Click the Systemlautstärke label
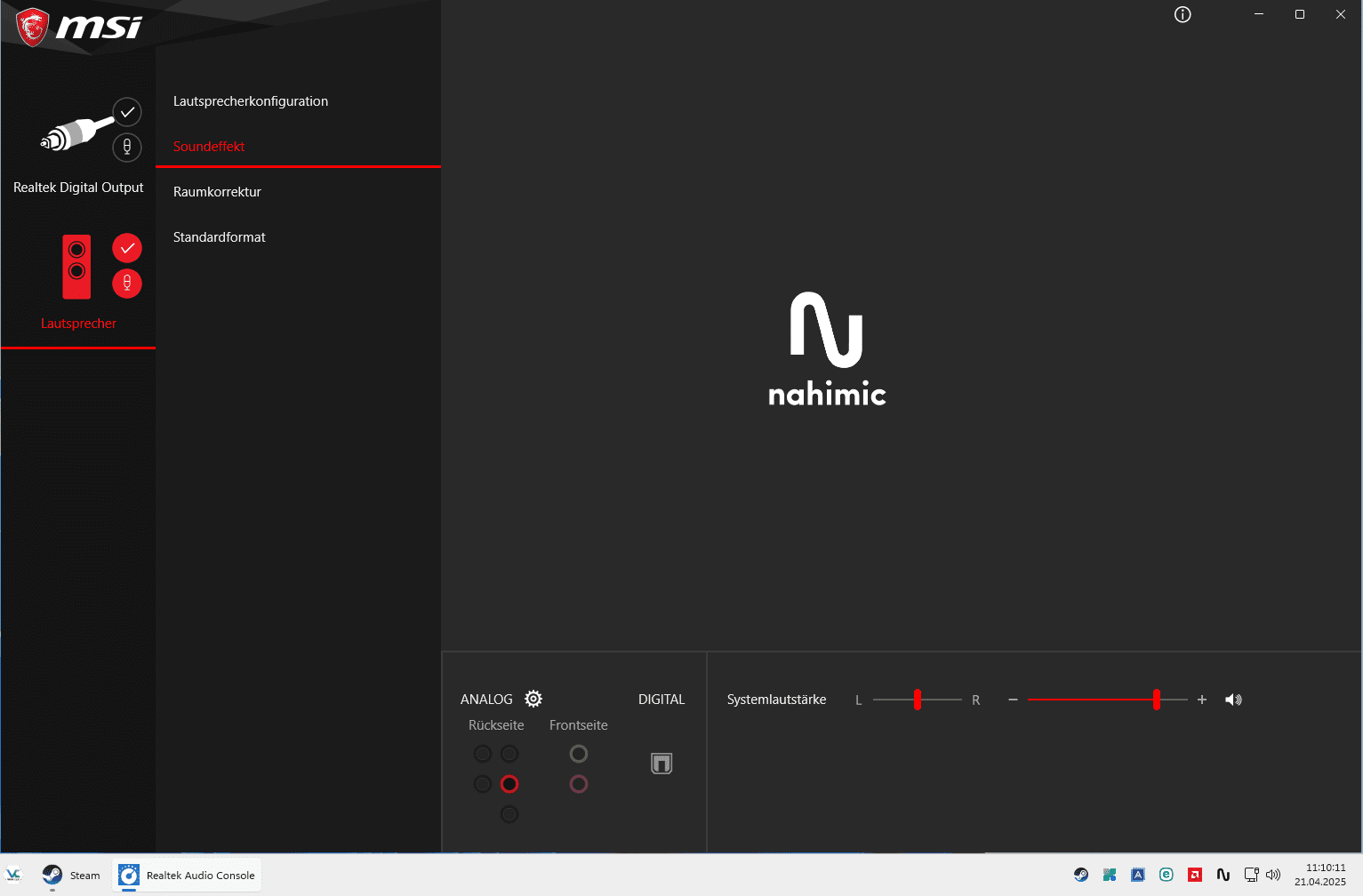Viewport: 1363px width, 896px height. click(x=776, y=700)
